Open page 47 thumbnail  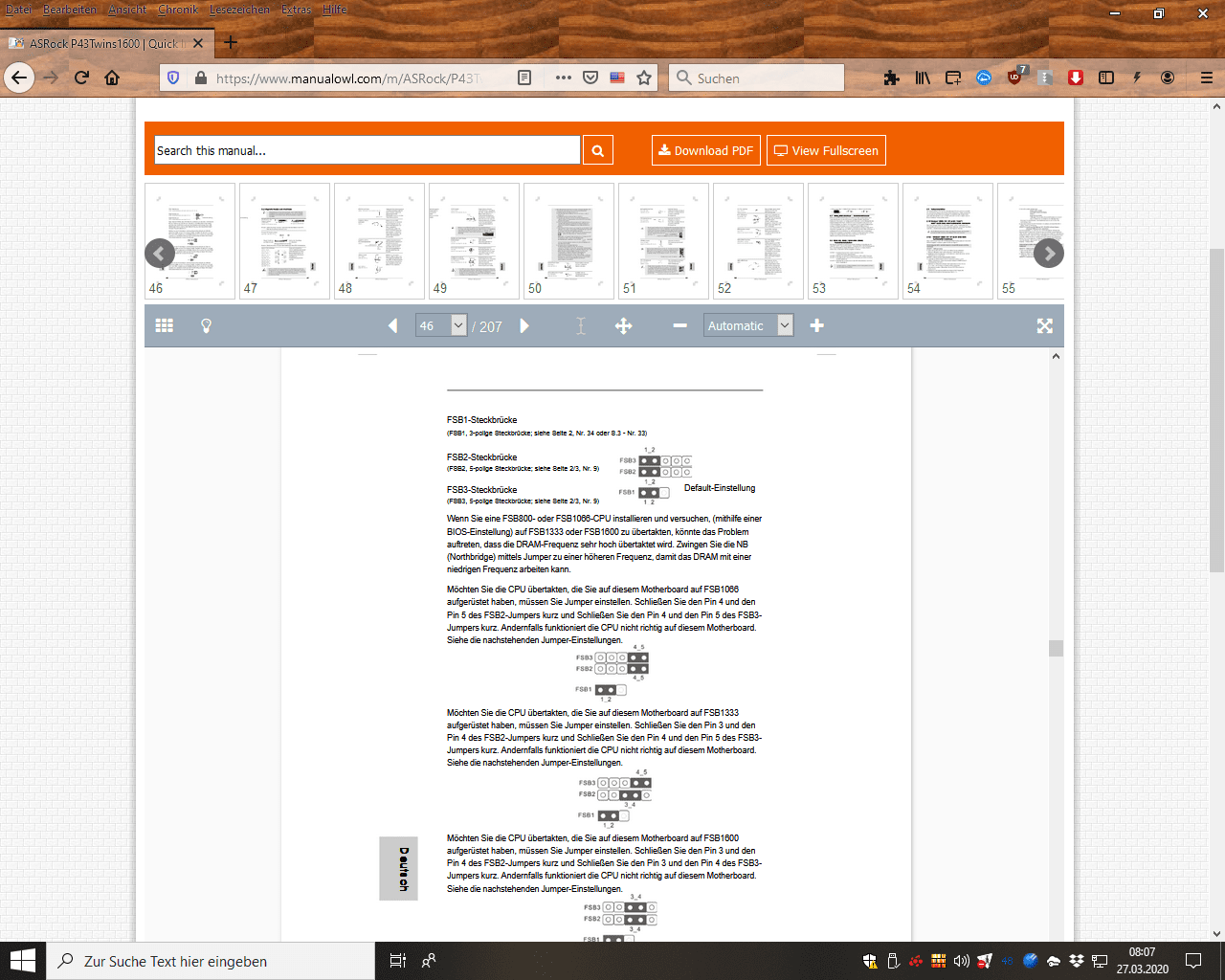284,241
